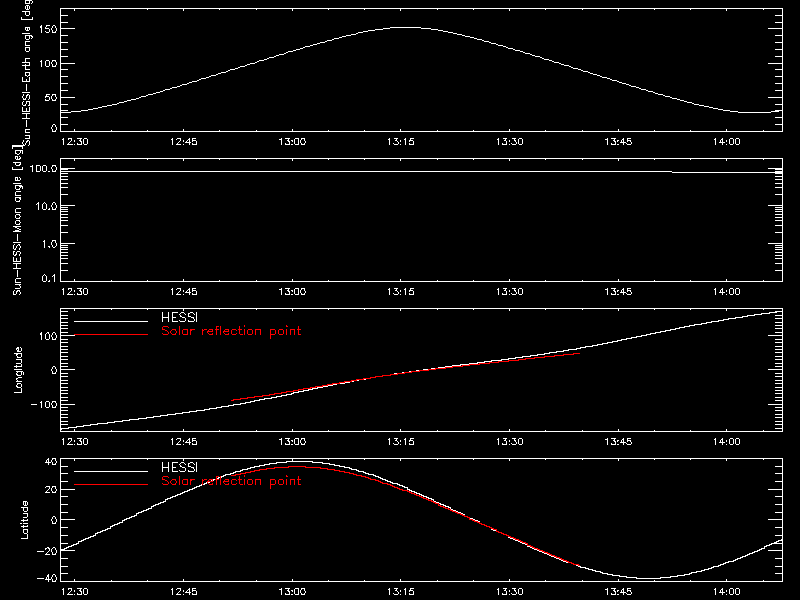Click 14:00 label under Latitude plot
Viewport: 800px width, 600px height.
point(727,592)
